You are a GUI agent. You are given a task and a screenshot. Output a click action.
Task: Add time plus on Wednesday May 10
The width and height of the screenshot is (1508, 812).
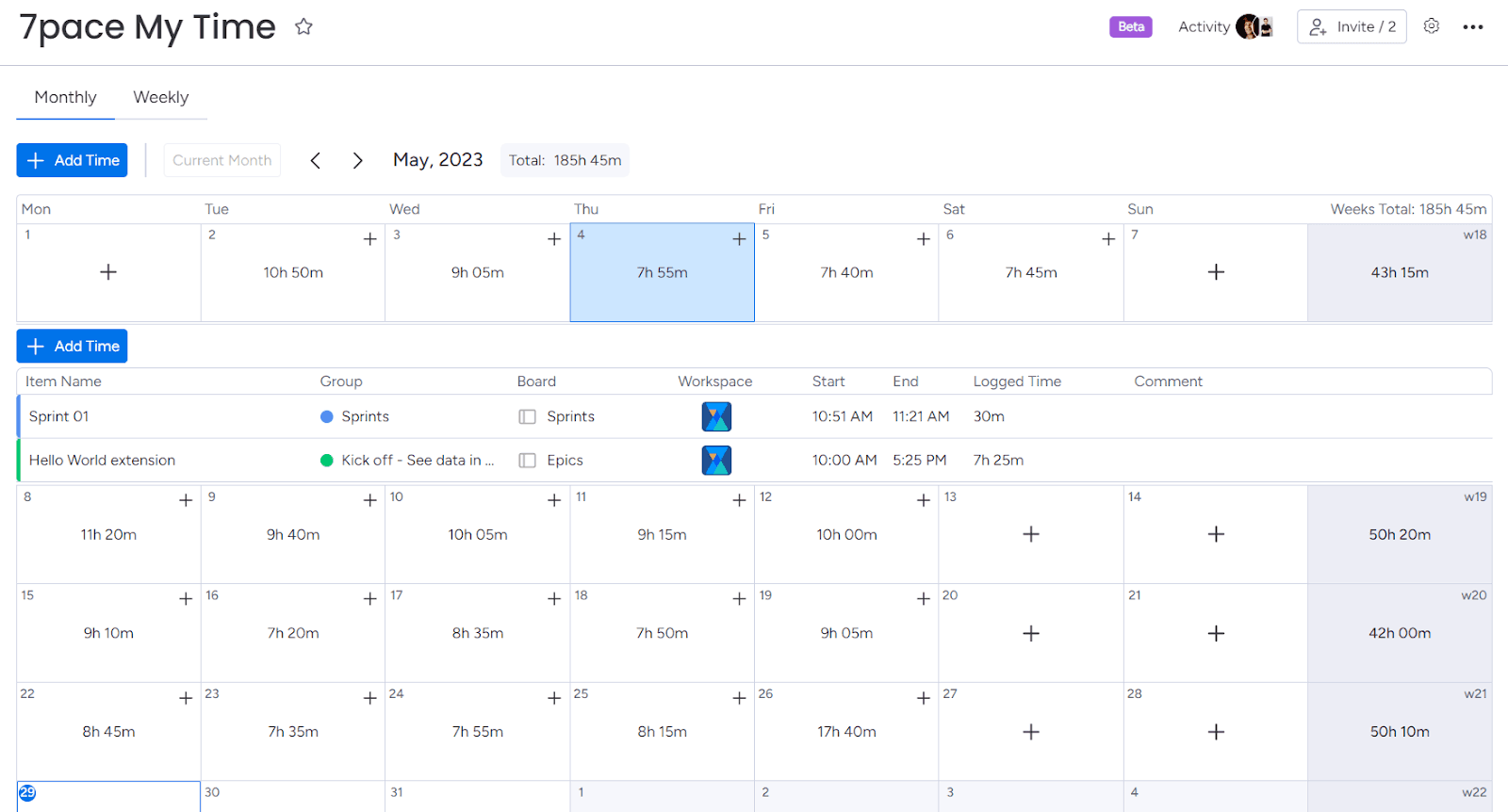(x=554, y=500)
